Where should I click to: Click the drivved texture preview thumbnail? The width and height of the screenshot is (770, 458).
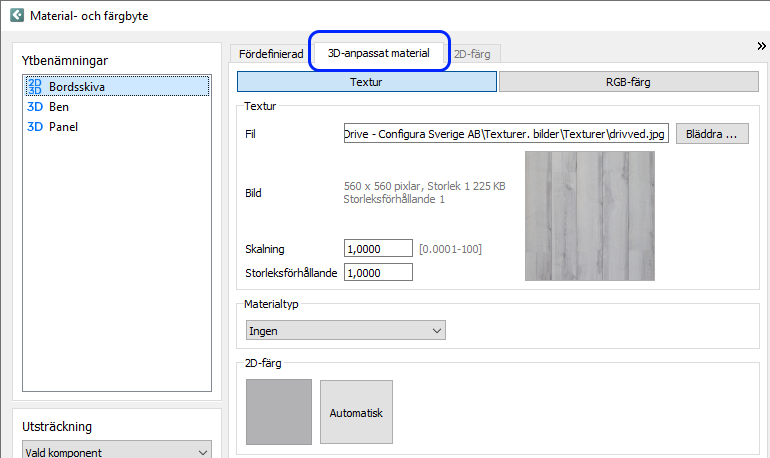[x=590, y=216]
